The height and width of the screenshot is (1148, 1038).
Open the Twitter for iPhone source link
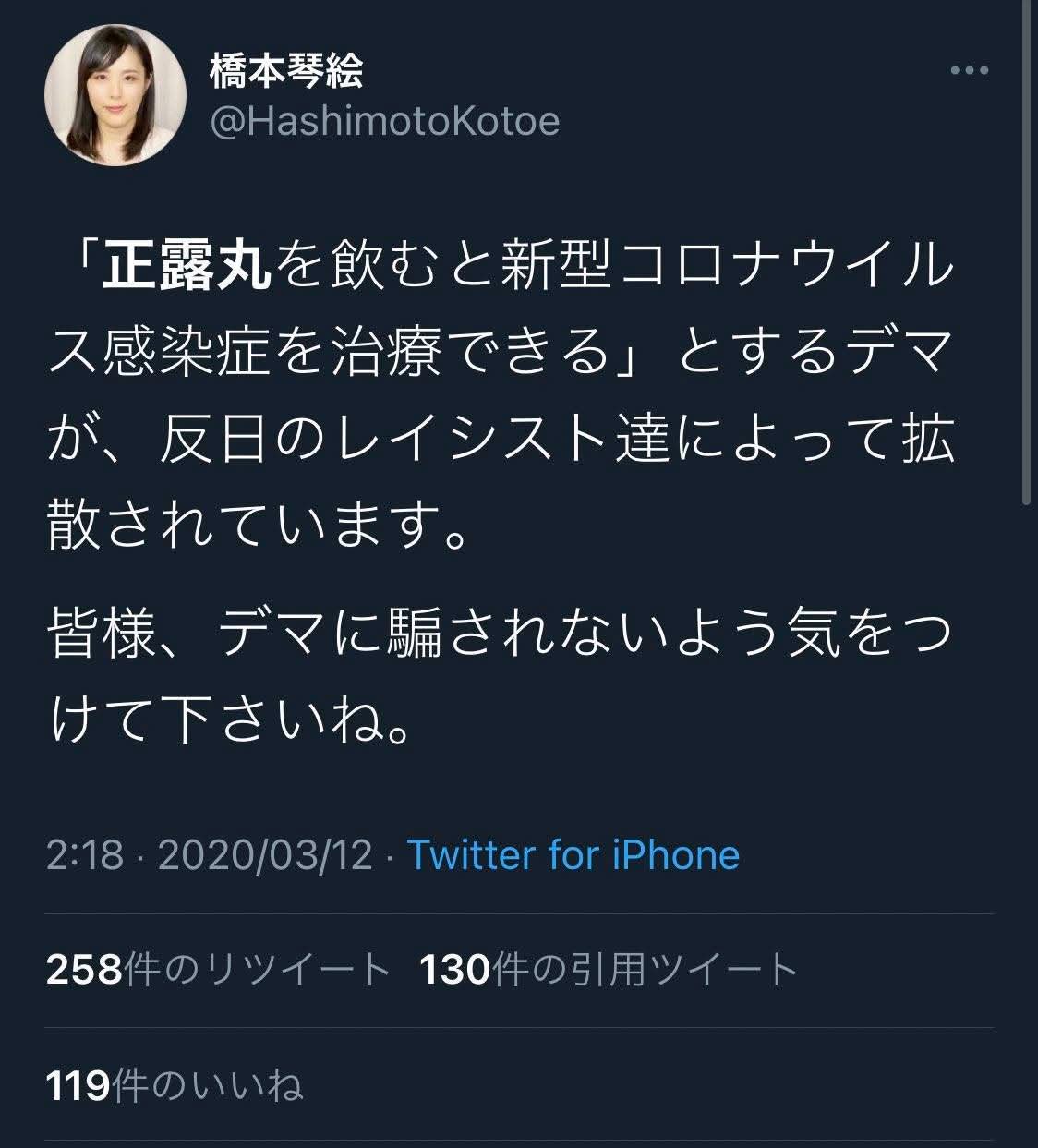573,855
